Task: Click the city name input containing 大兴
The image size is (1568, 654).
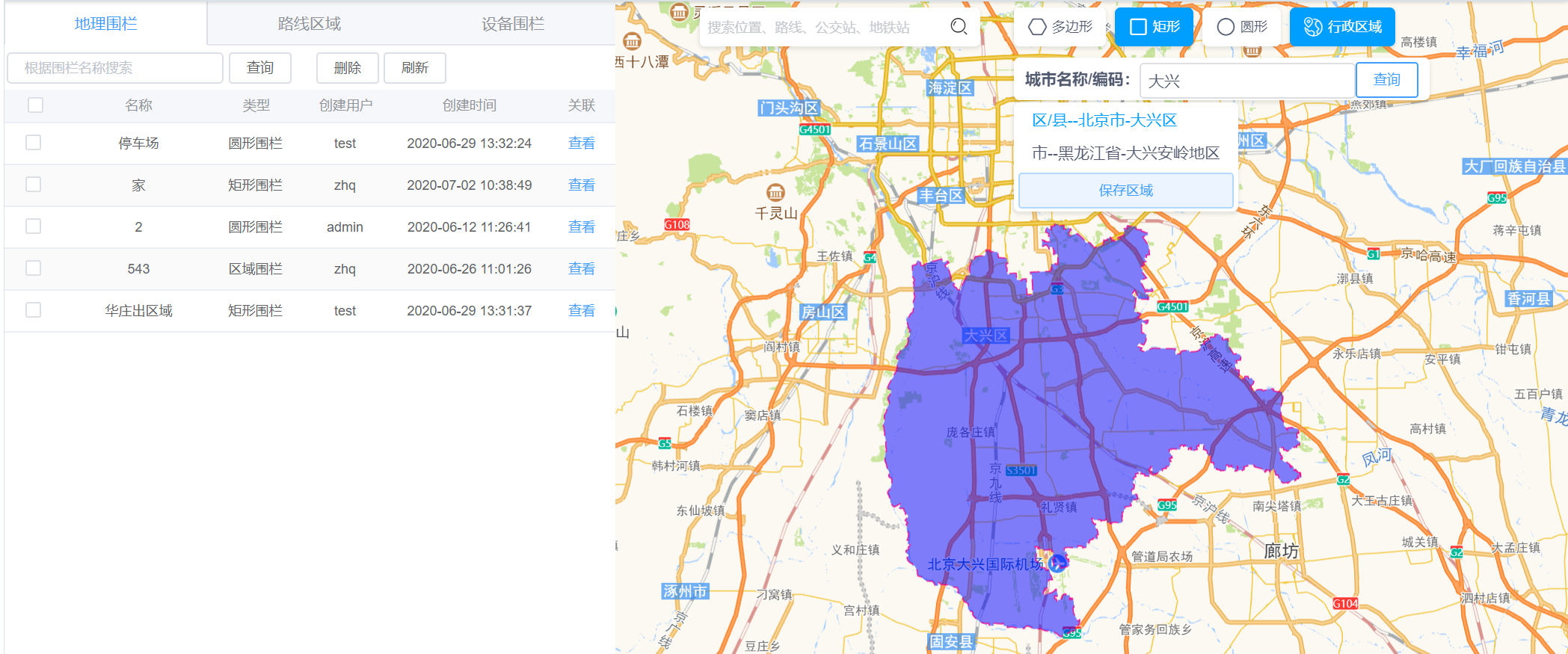Action: click(x=1246, y=81)
